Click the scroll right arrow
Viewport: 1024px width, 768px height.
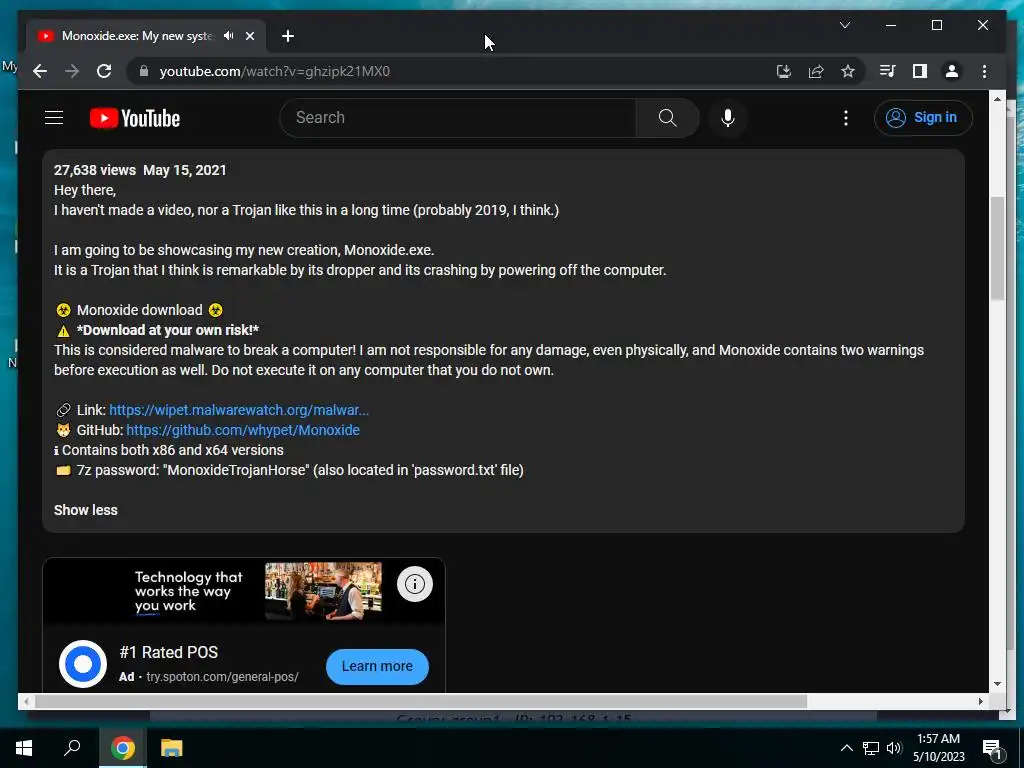[x=980, y=701]
